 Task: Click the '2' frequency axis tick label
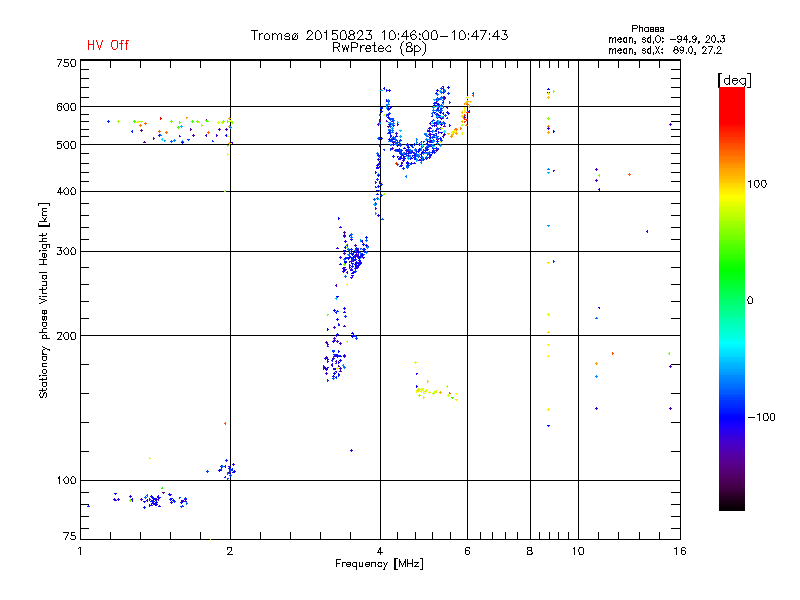point(230,551)
